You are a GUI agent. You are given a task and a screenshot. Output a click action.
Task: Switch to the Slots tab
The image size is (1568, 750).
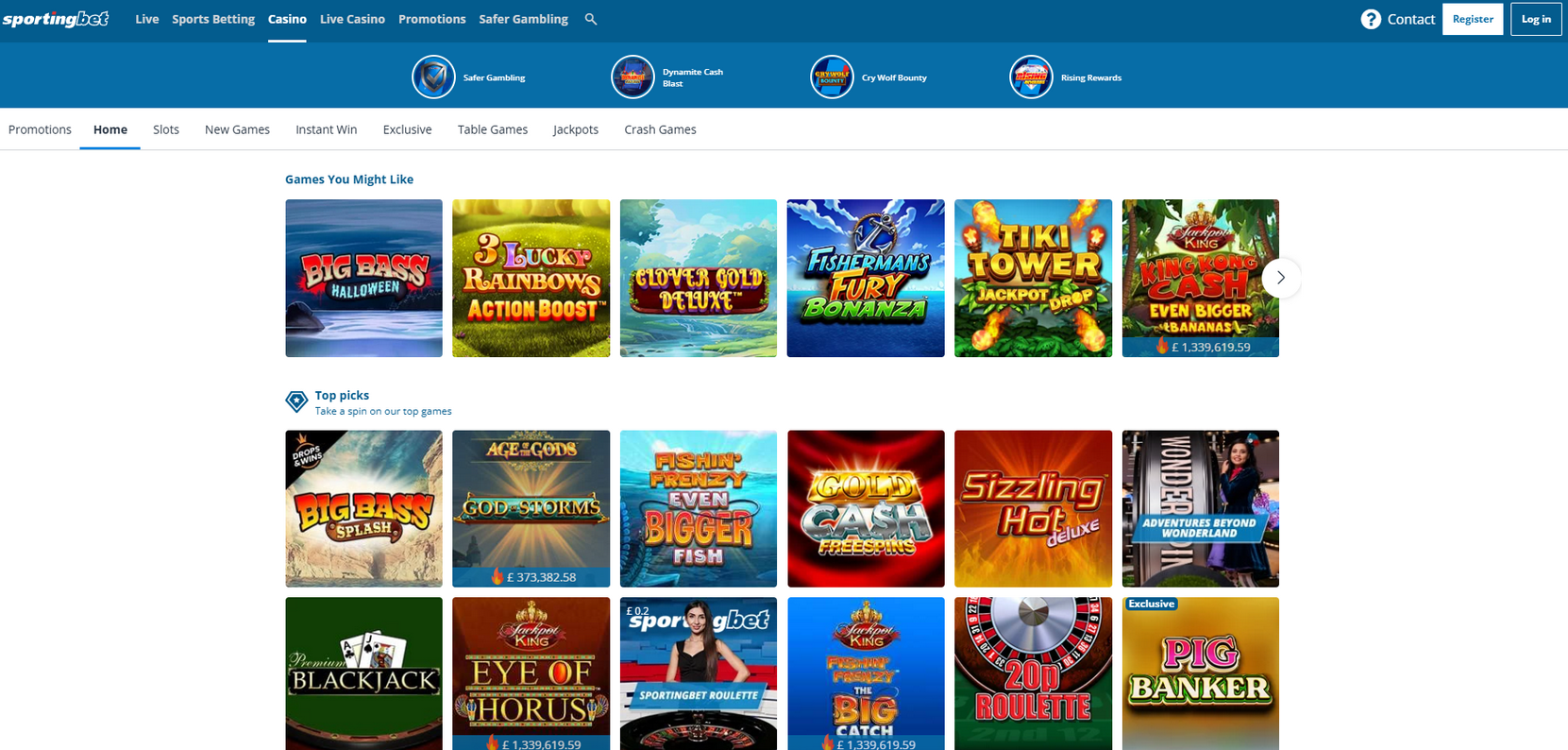[x=166, y=129]
